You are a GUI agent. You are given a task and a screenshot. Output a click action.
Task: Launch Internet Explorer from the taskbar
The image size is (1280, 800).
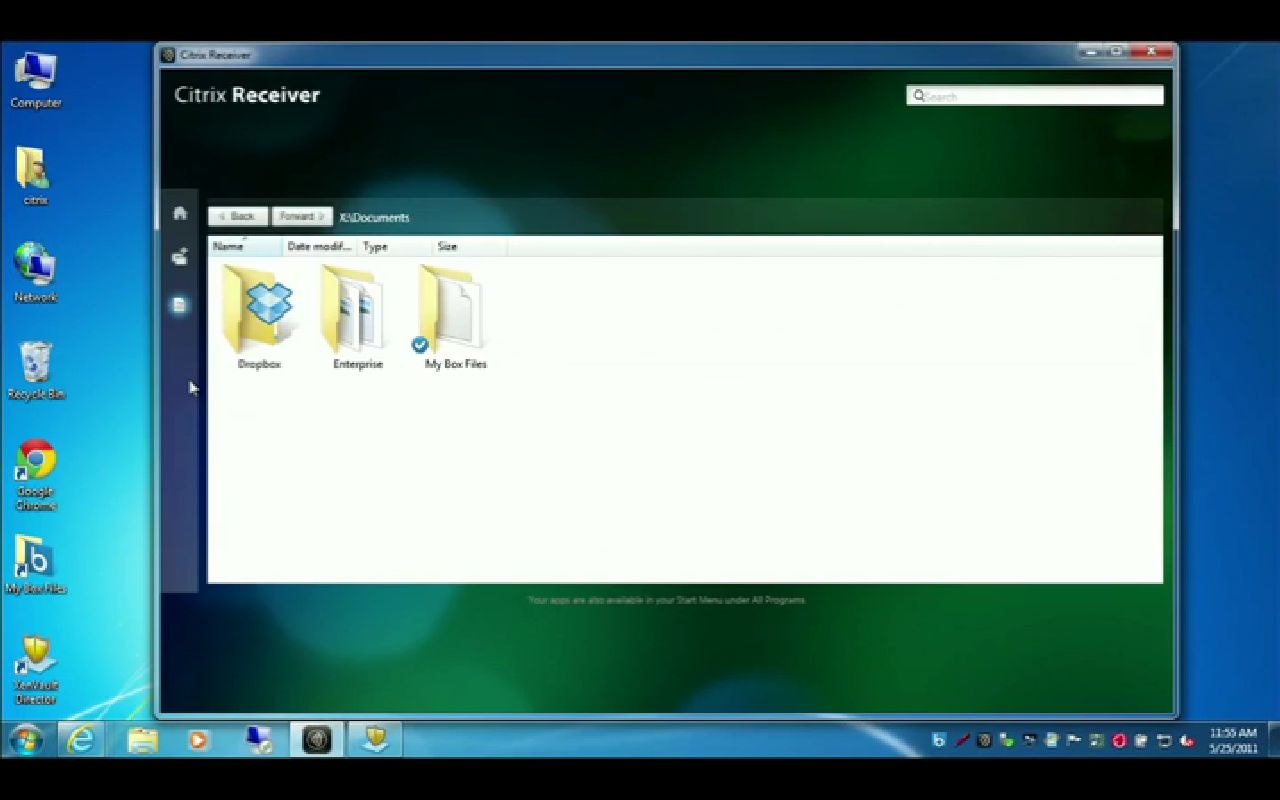(81, 740)
